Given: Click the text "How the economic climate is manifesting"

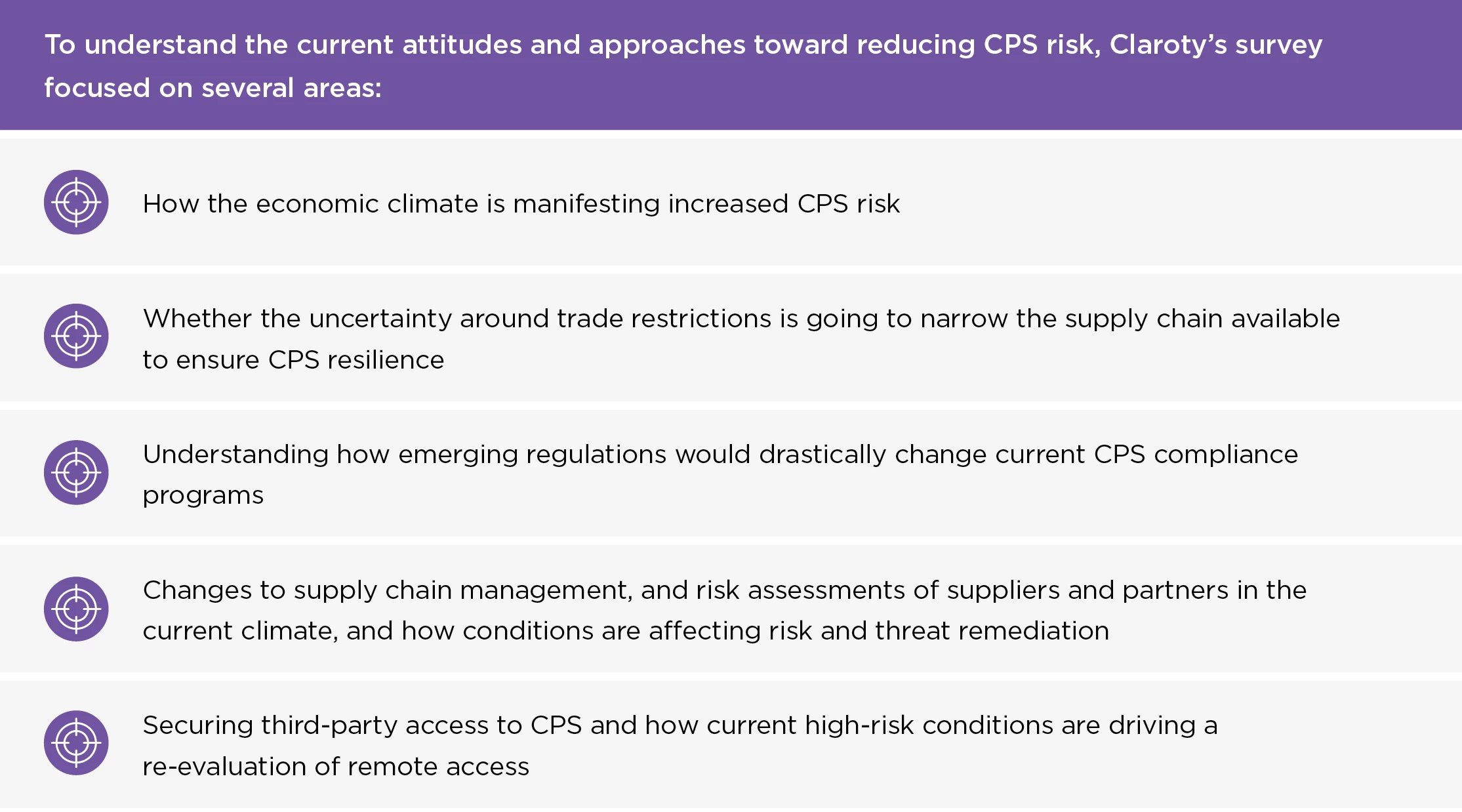Looking at the screenshot, I should tap(400, 204).
